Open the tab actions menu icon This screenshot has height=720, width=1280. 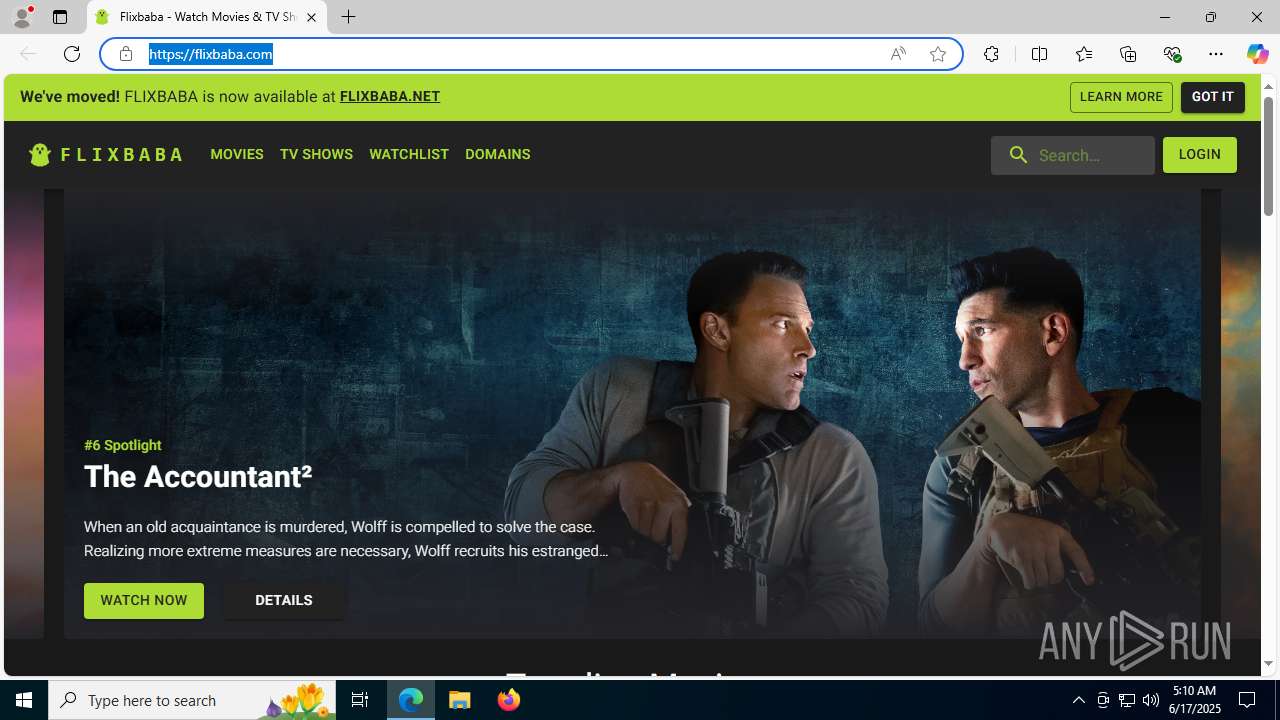60,17
